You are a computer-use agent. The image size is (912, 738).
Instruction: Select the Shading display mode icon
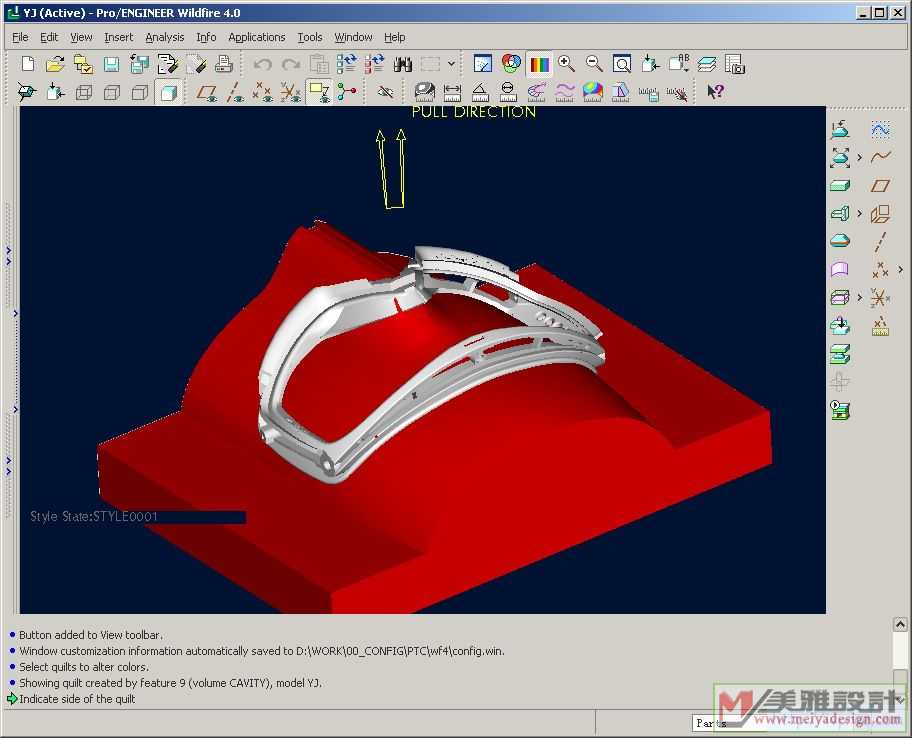pos(168,93)
